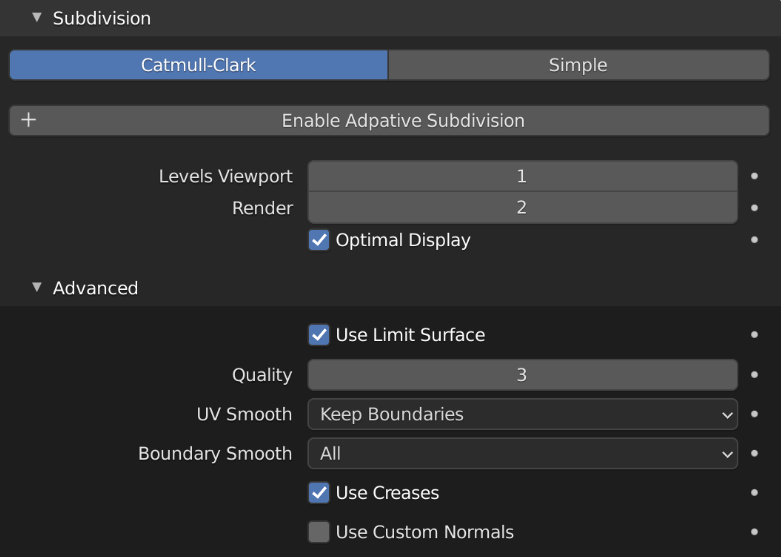The height and width of the screenshot is (557, 781).
Task: Open the UV Smooth dropdown
Action: click(522, 414)
